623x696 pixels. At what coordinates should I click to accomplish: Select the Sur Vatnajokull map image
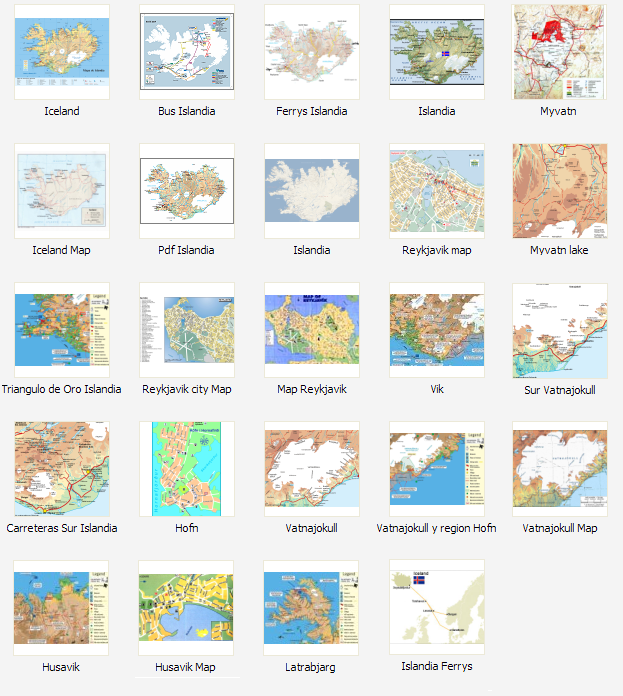click(x=560, y=329)
